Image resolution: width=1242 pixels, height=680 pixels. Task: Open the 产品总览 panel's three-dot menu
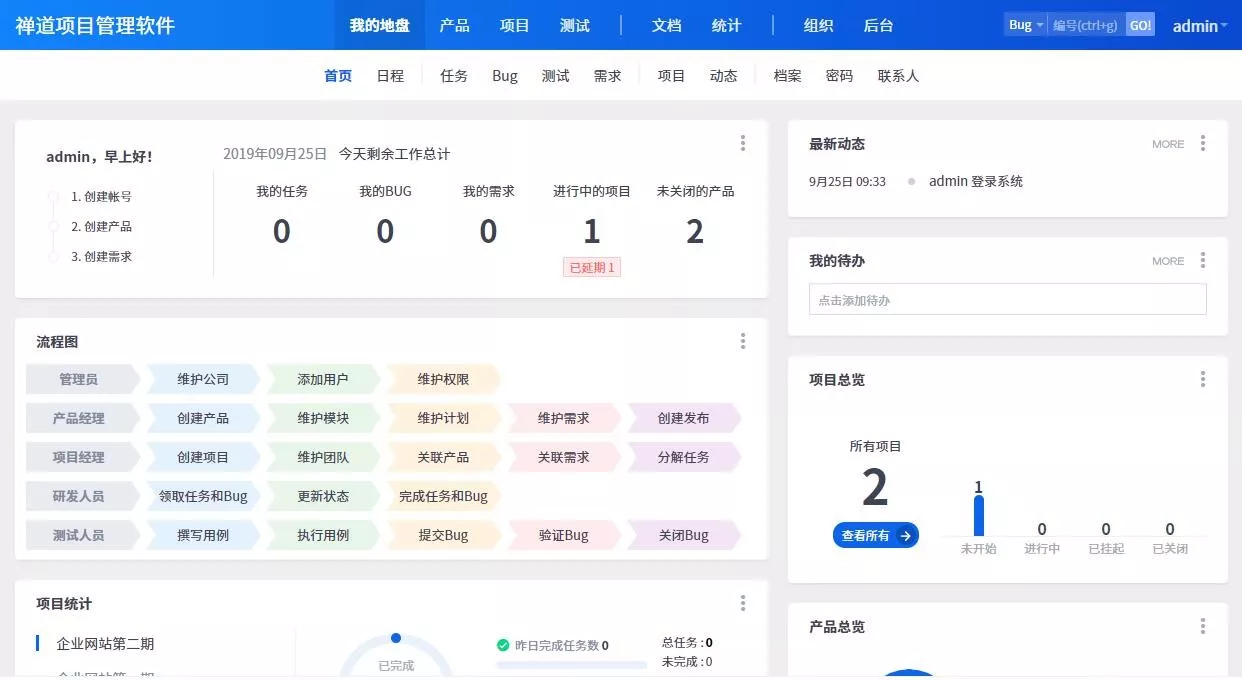coord(1202,626)
